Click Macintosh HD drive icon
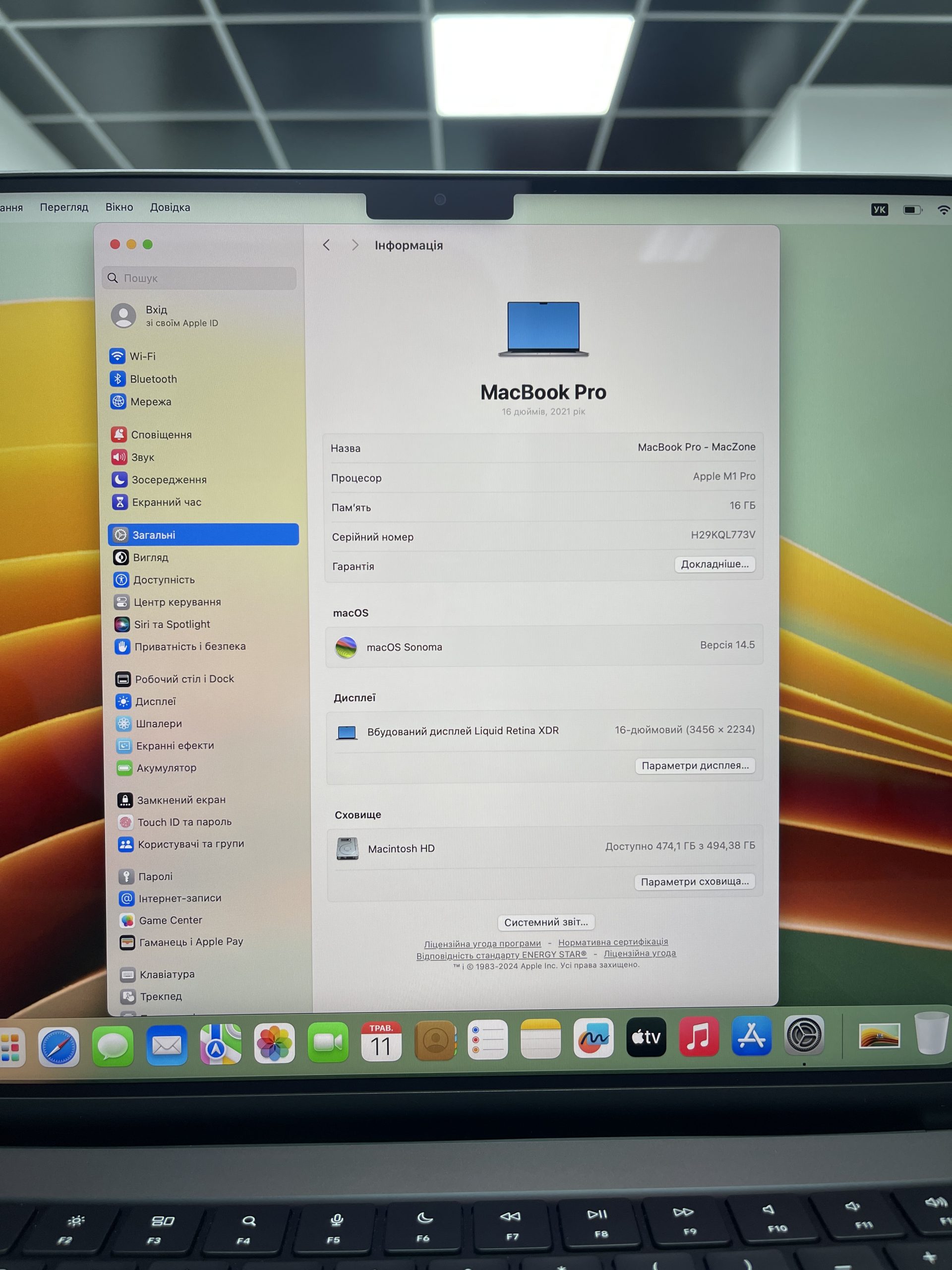This screenshot has height=1270, width=952. tap(347, 849)
